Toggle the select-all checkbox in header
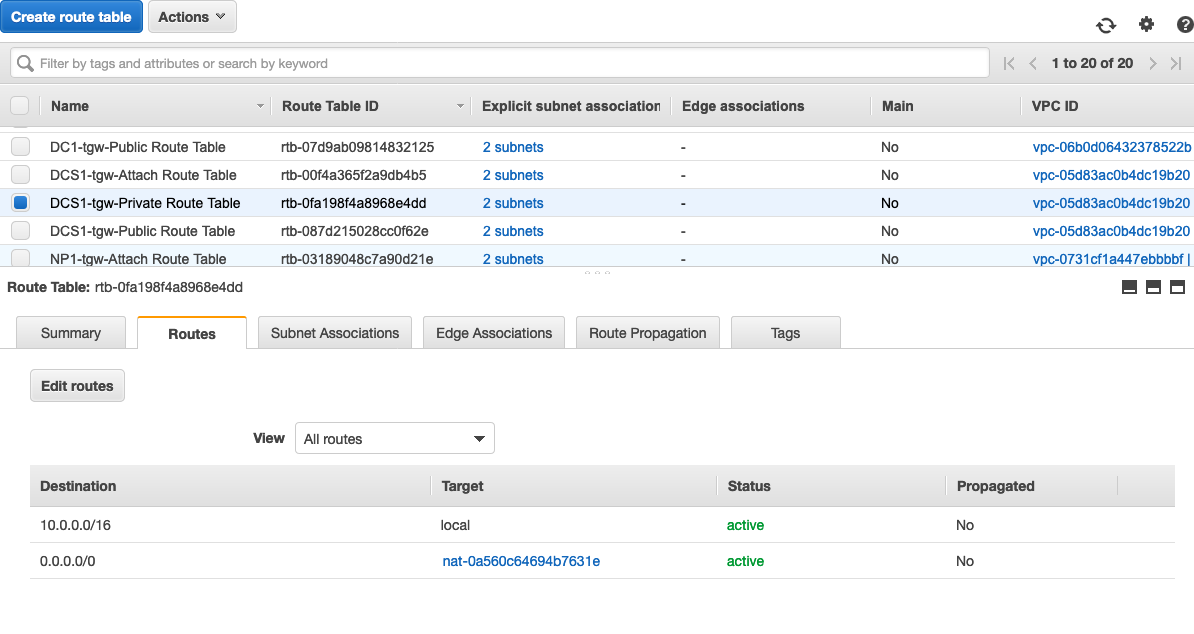The image size is (1194, 634). (20, 106)
